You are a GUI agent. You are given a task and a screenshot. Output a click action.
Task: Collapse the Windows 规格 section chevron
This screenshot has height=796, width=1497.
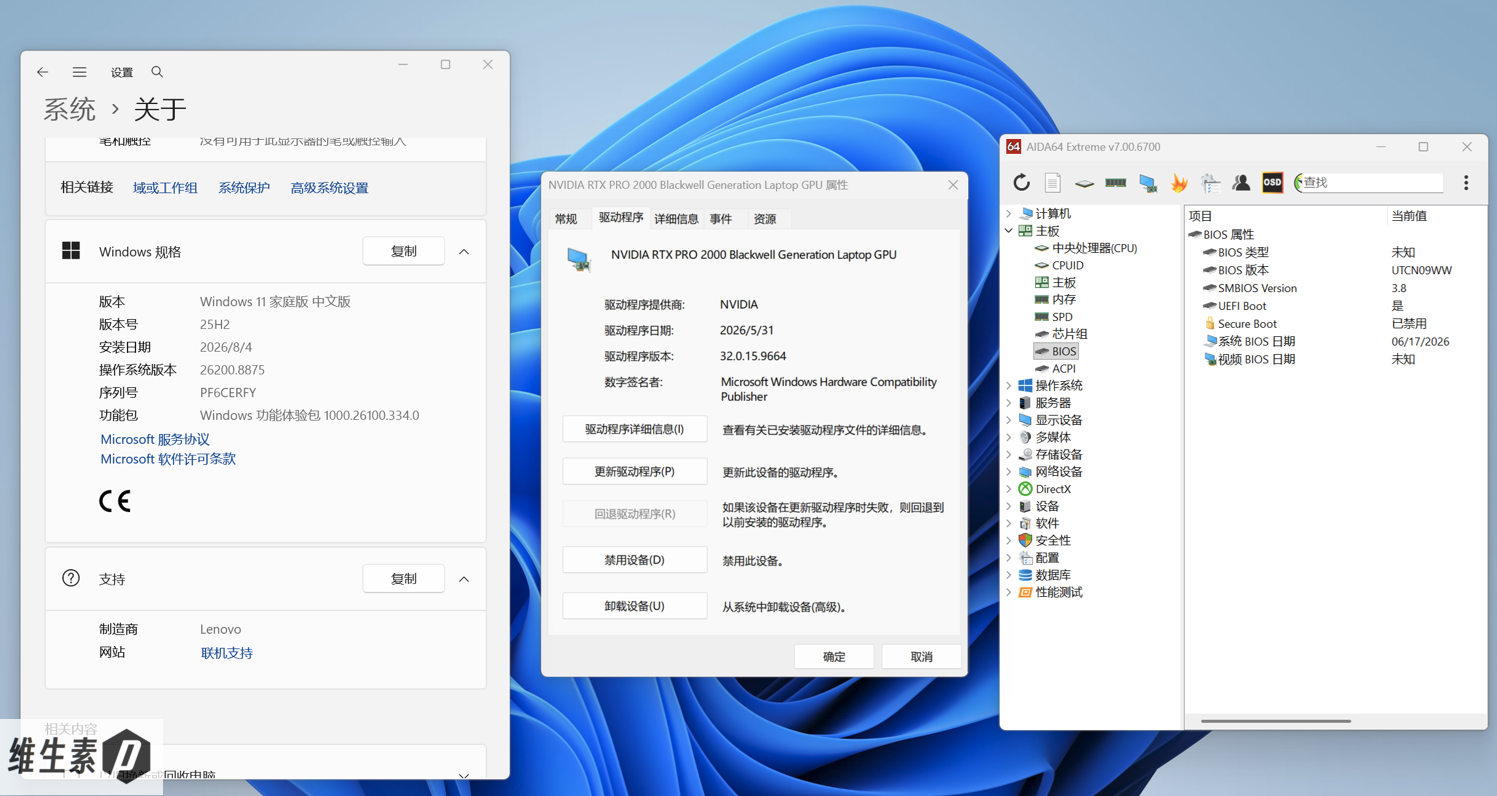pyautogui.click(x=464, y=252)
